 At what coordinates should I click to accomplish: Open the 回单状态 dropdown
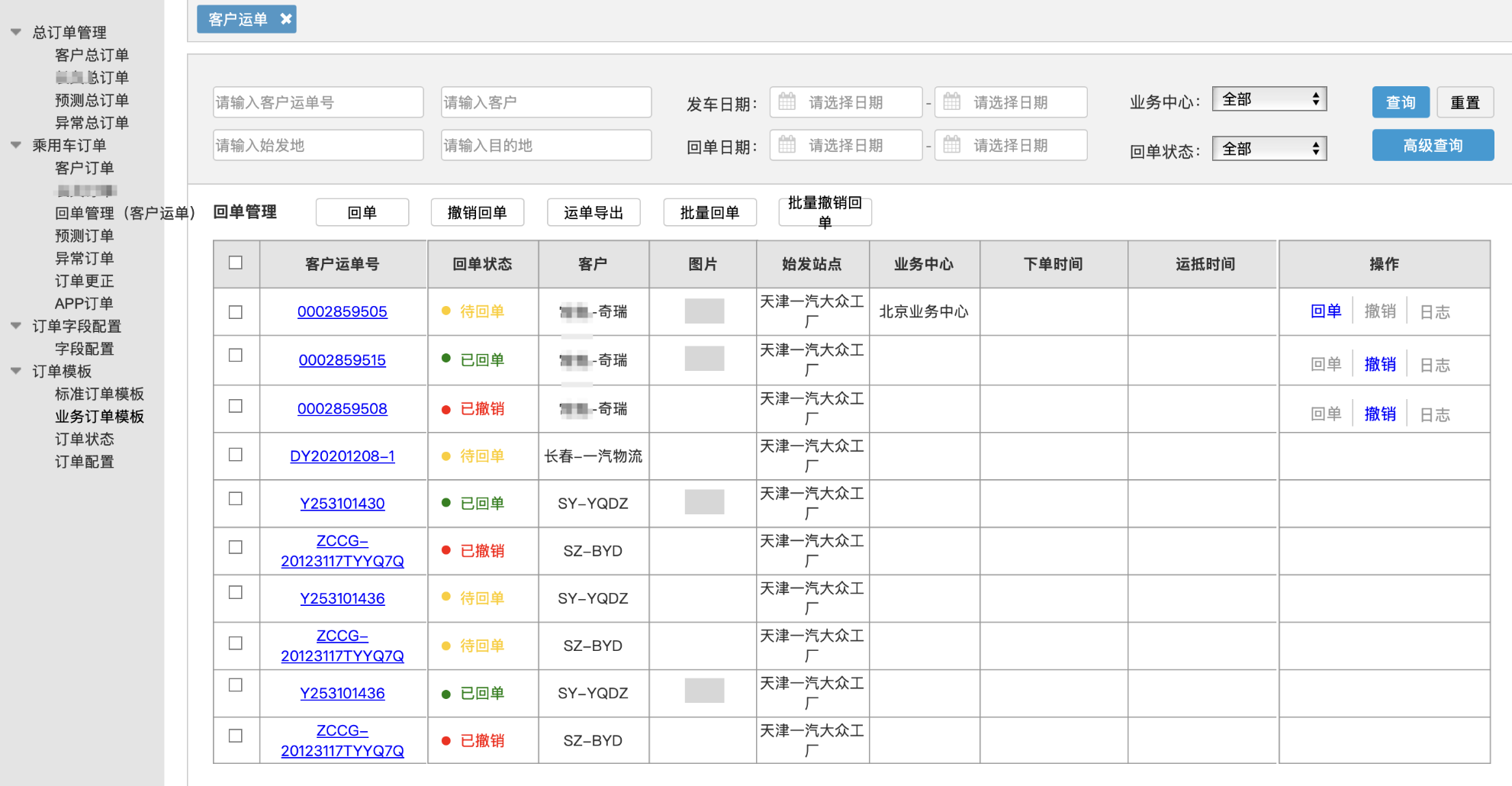[1269, 148]
